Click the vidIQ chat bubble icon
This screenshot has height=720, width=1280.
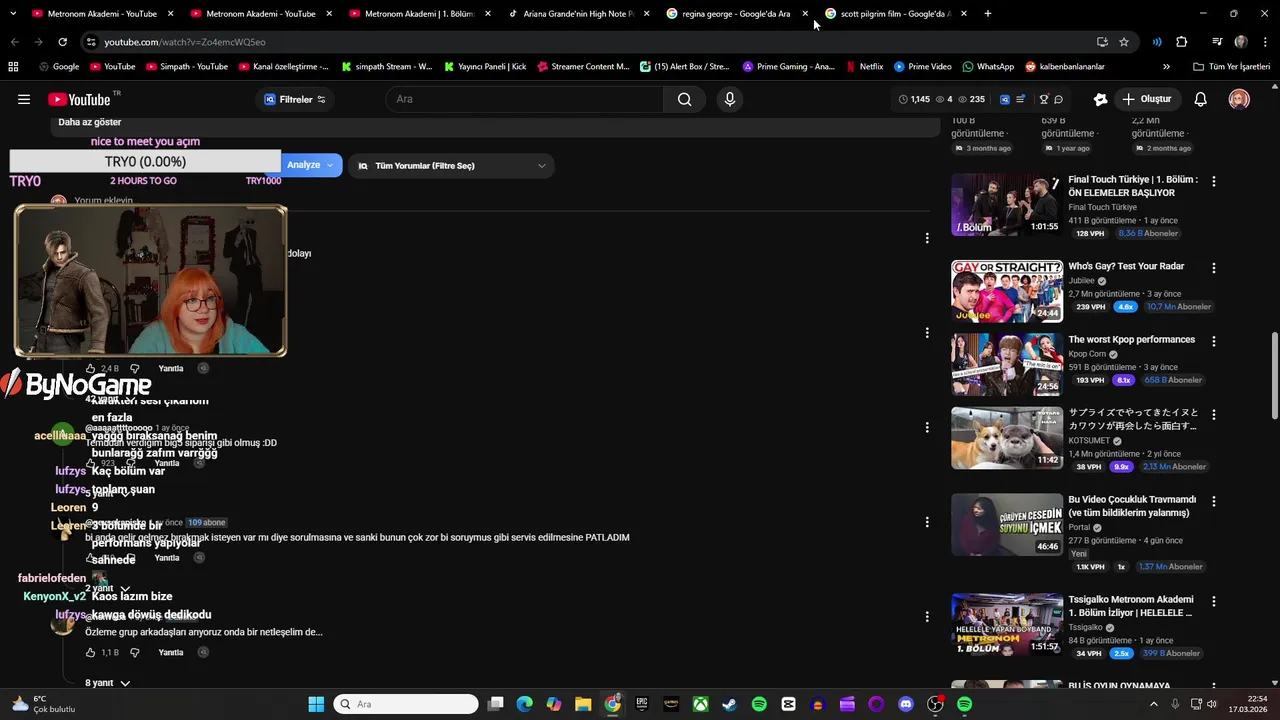1058,99
